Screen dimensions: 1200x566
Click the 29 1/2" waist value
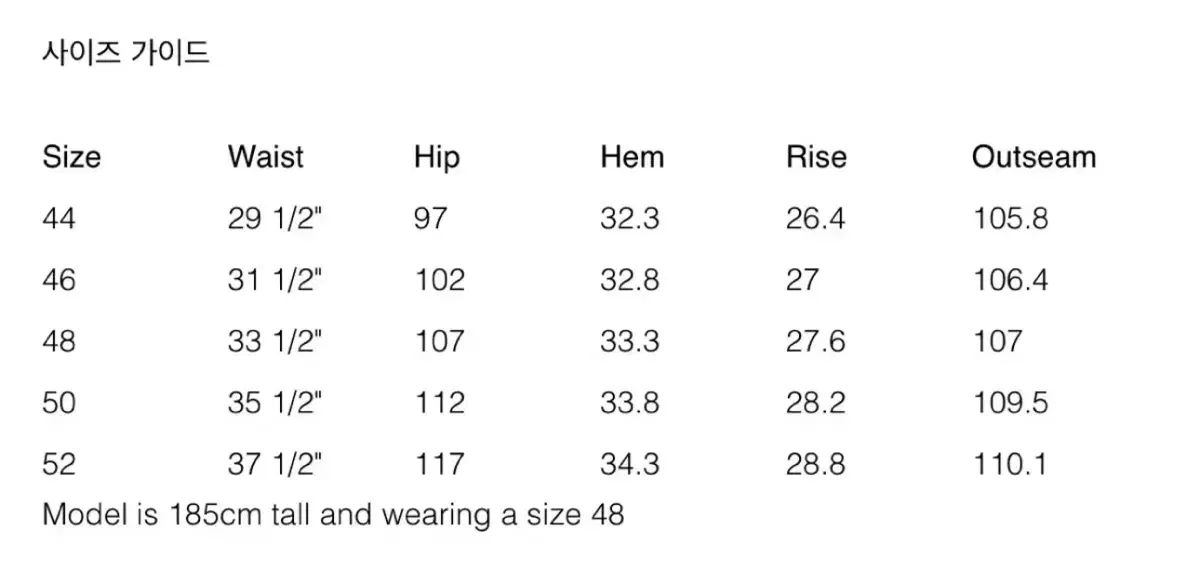click(275, 218)
